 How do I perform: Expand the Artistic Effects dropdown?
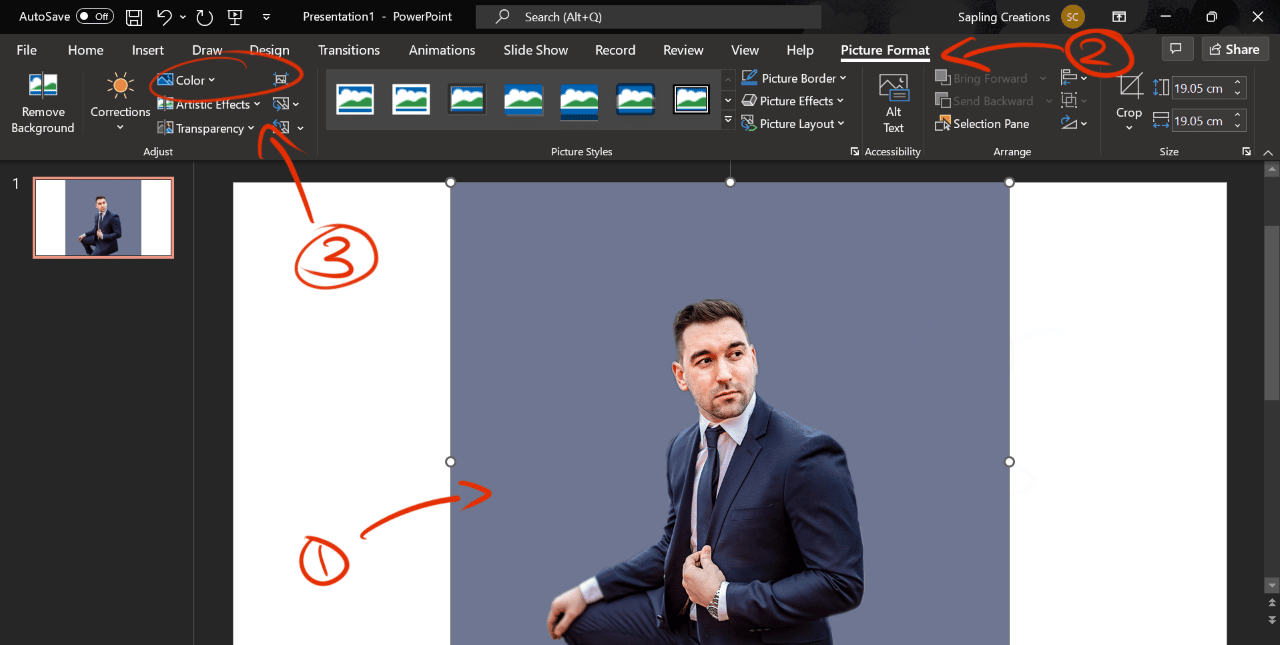pyautogui.click(x=208, y=104)
